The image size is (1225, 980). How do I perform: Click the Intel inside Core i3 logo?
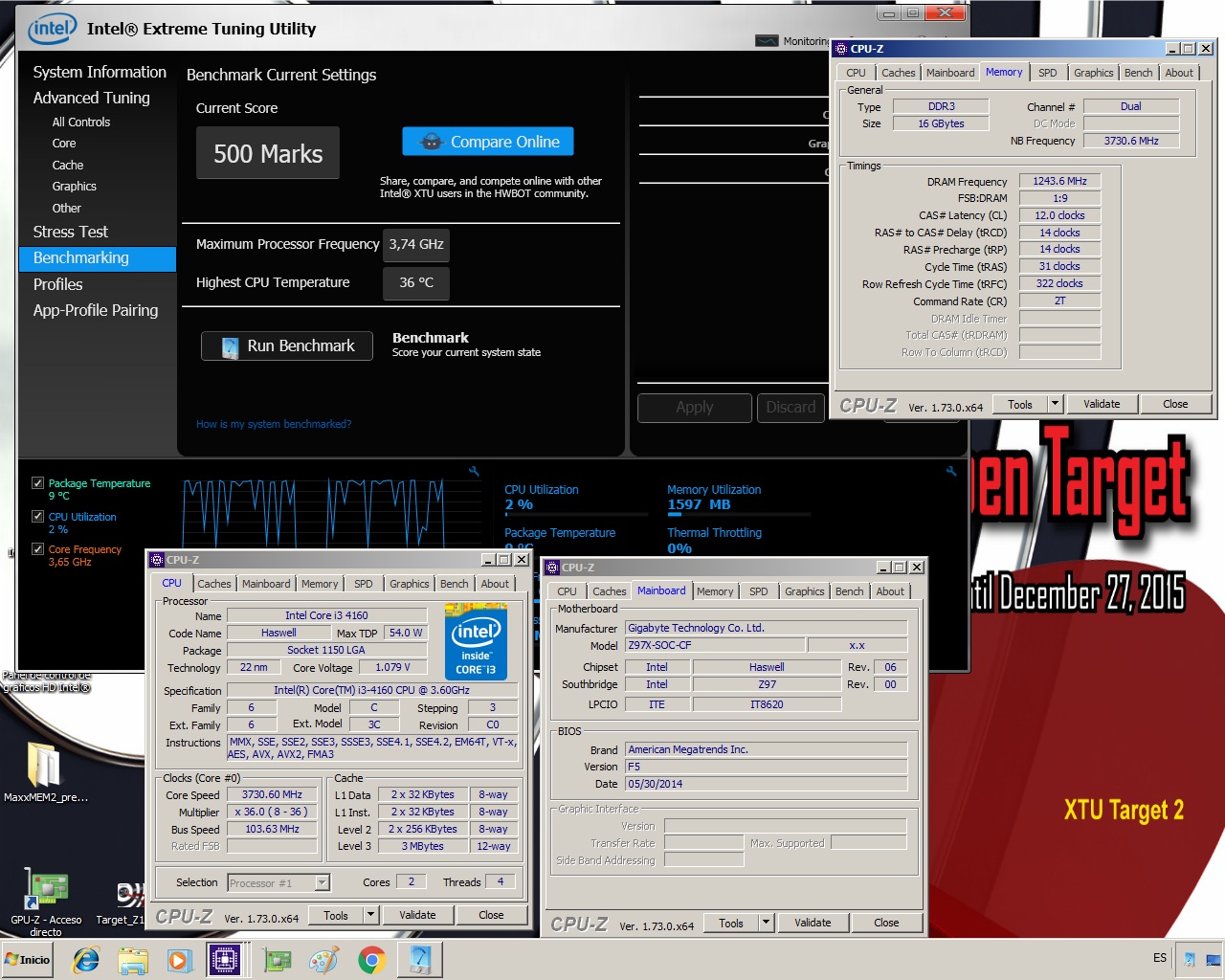pos(476,640)
